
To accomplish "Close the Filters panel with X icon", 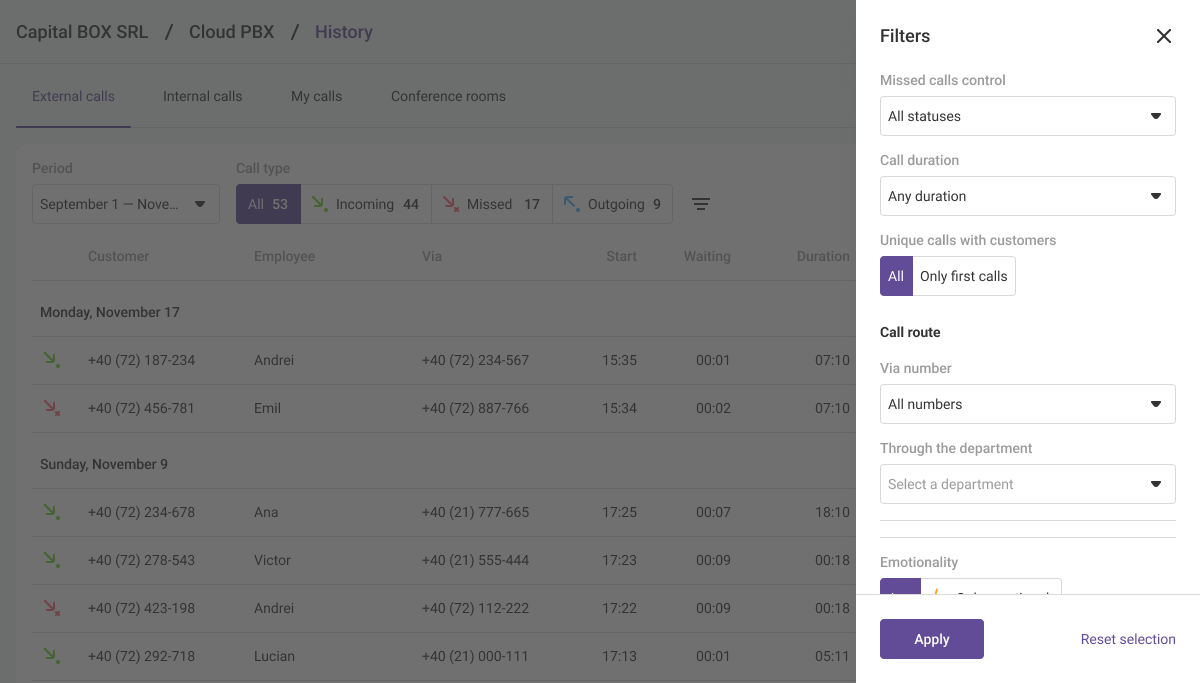I will coord(1163,36).
